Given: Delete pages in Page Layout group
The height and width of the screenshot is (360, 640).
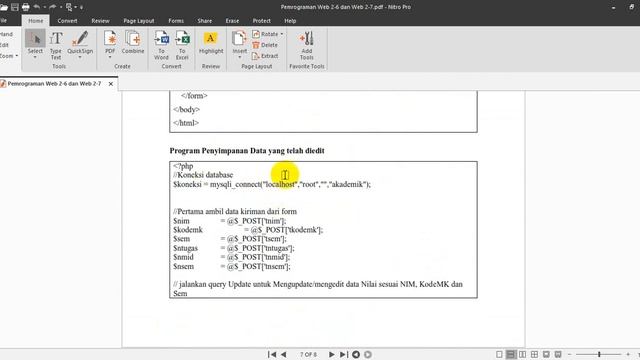Looking at the screenshot, I should click(x=265, y=45).
